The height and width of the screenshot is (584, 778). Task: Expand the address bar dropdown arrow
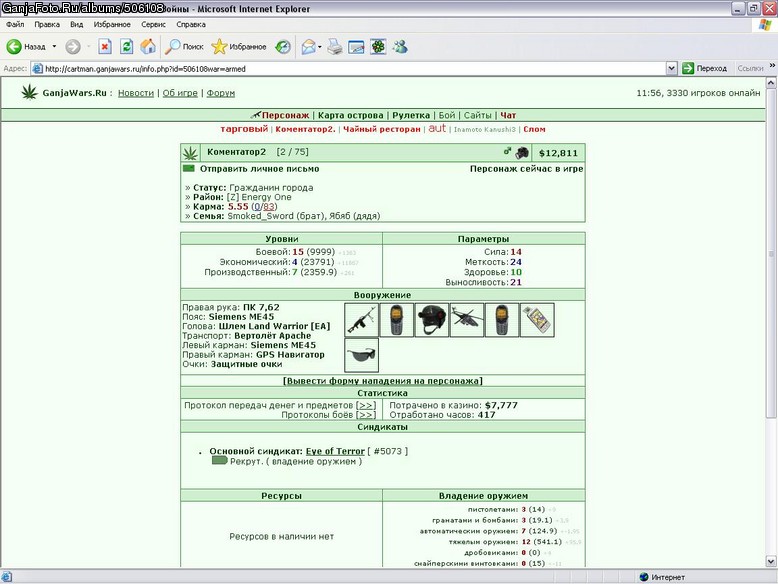click(x=671, y=68)
